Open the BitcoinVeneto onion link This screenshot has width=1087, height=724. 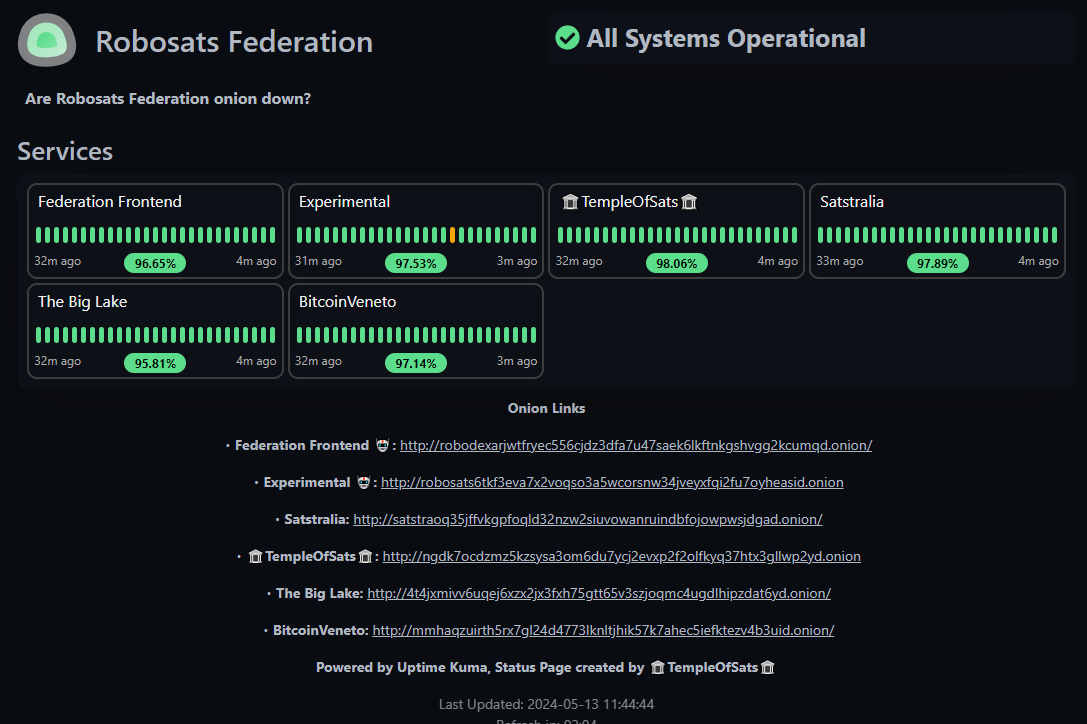tap(603, 630)
